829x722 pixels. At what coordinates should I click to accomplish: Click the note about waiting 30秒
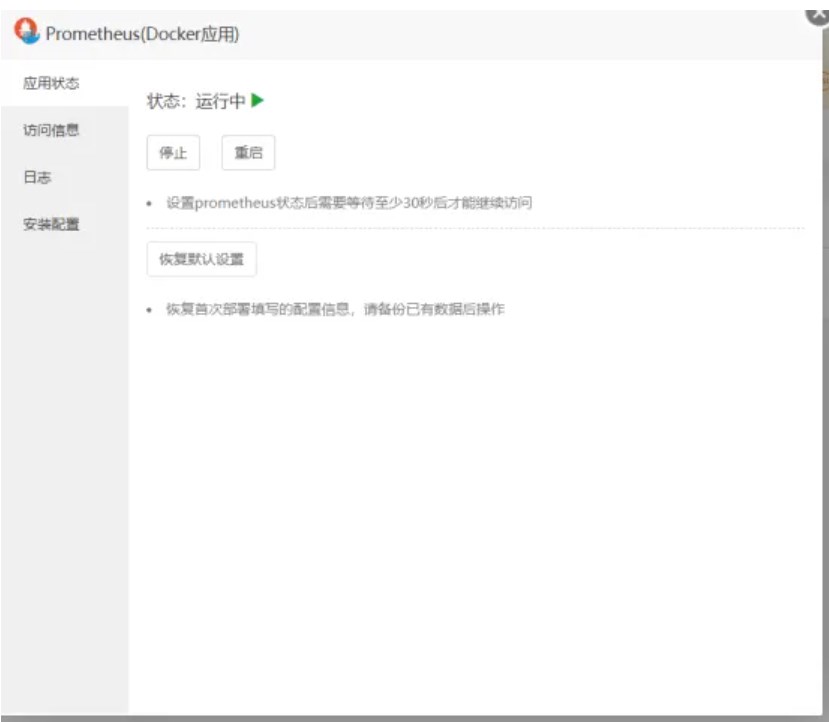click(x=349, y=203)
